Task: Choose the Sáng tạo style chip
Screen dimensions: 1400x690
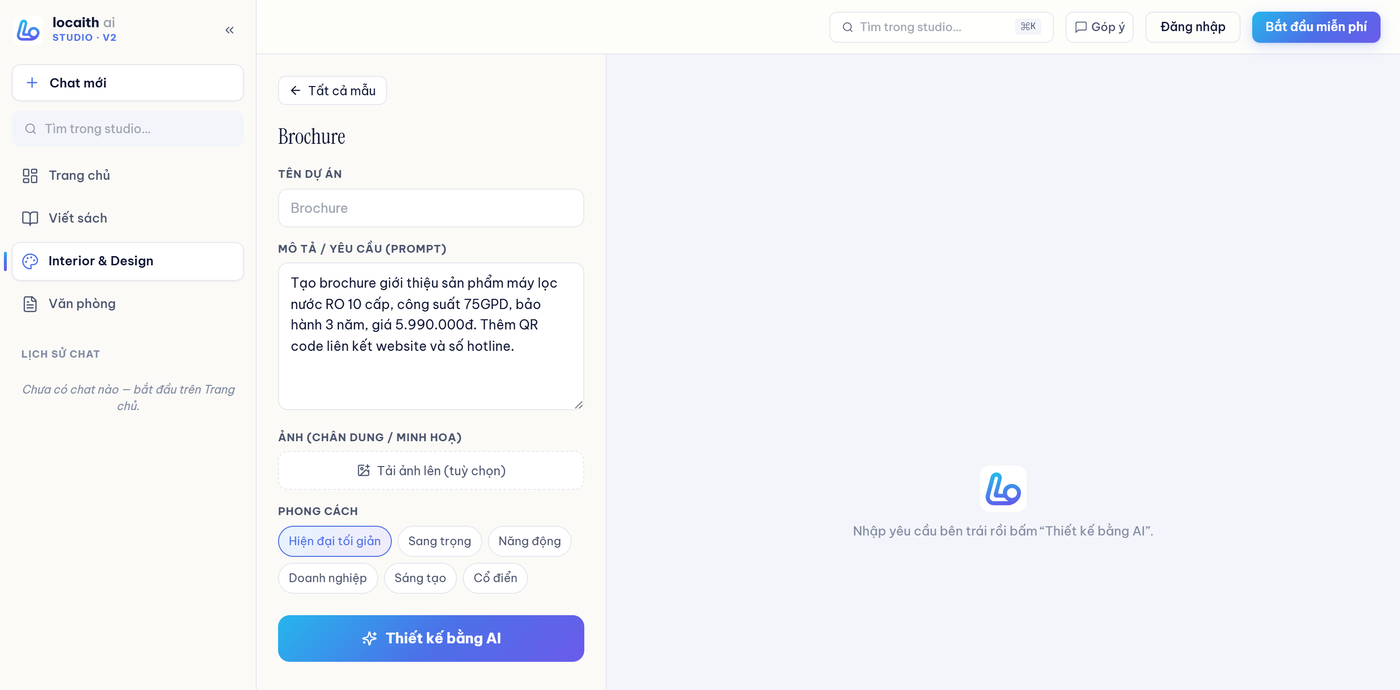Action: coord(420,578)
